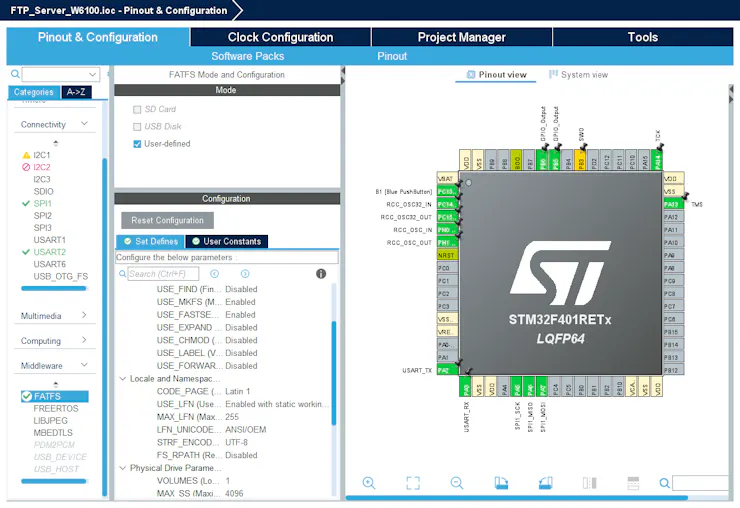Switch to the Pinout & Configuration tab
Viewport: 740px width, 508px height.
pos(98,37)
